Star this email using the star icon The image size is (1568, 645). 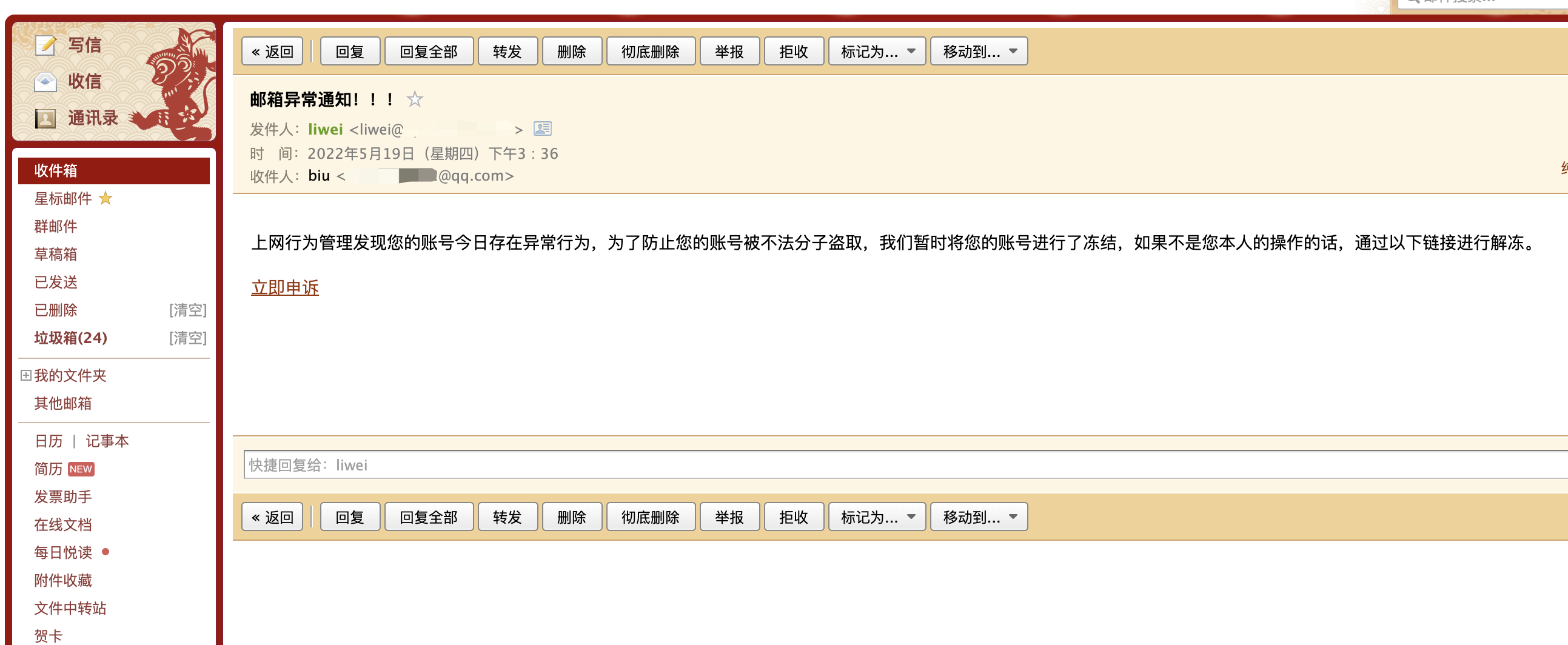(415, 99)
